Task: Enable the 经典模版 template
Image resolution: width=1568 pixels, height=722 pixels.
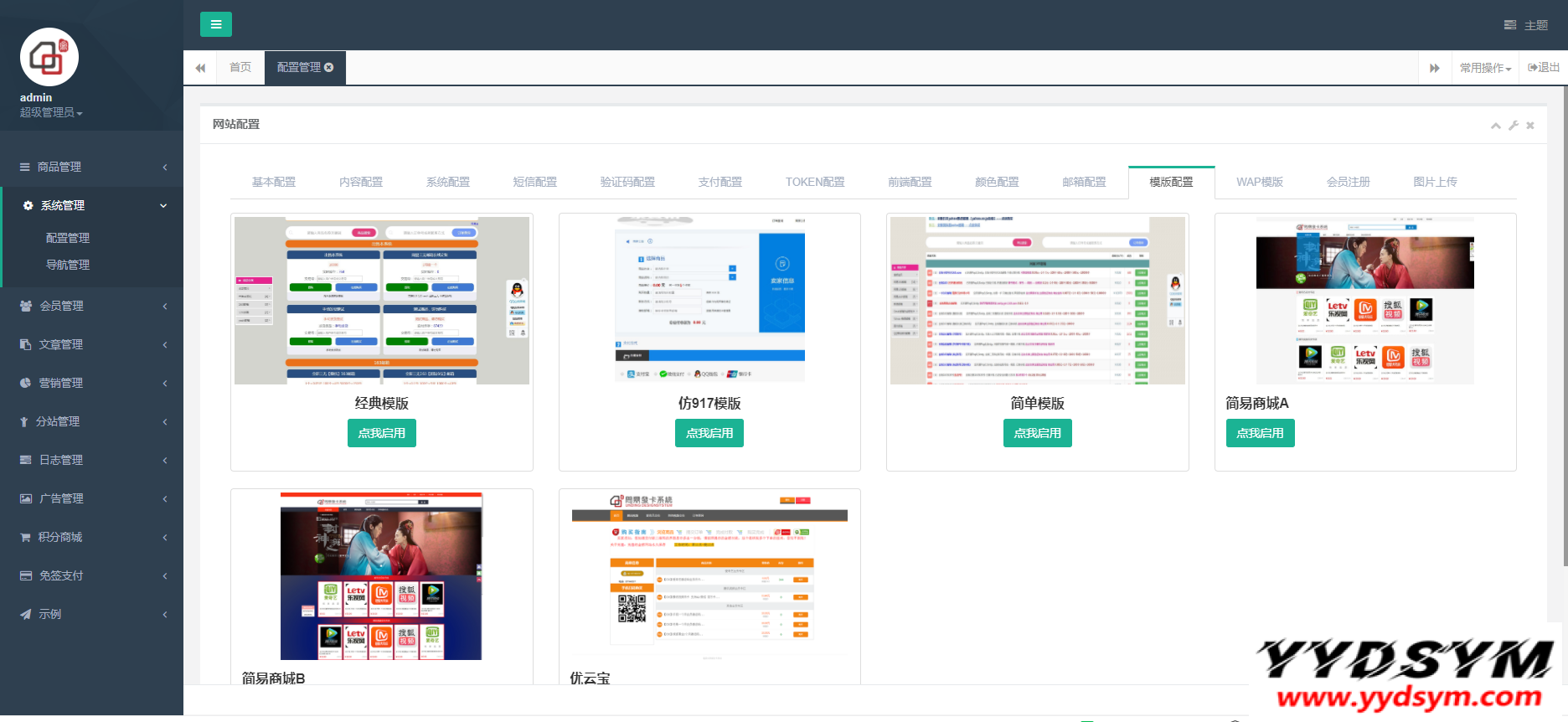Action: coord(381,433)
